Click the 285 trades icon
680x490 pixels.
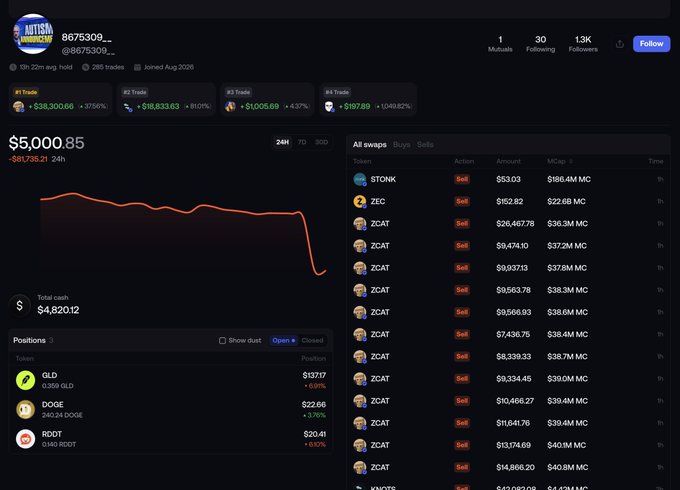pos(85,67)
